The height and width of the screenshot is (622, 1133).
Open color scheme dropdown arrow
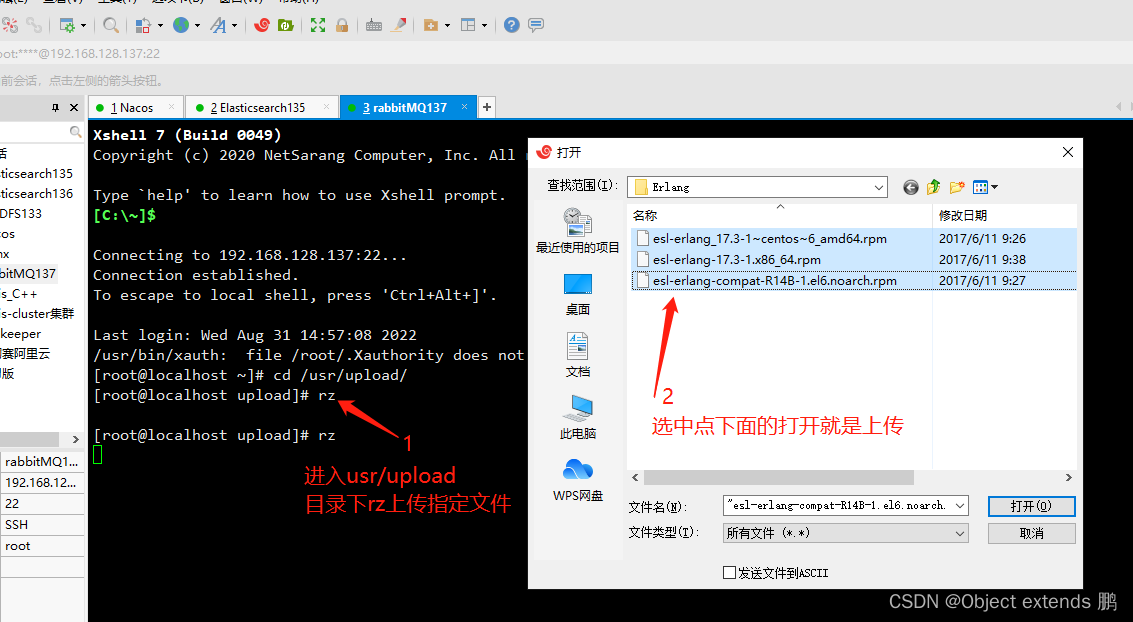pos(160,25)
